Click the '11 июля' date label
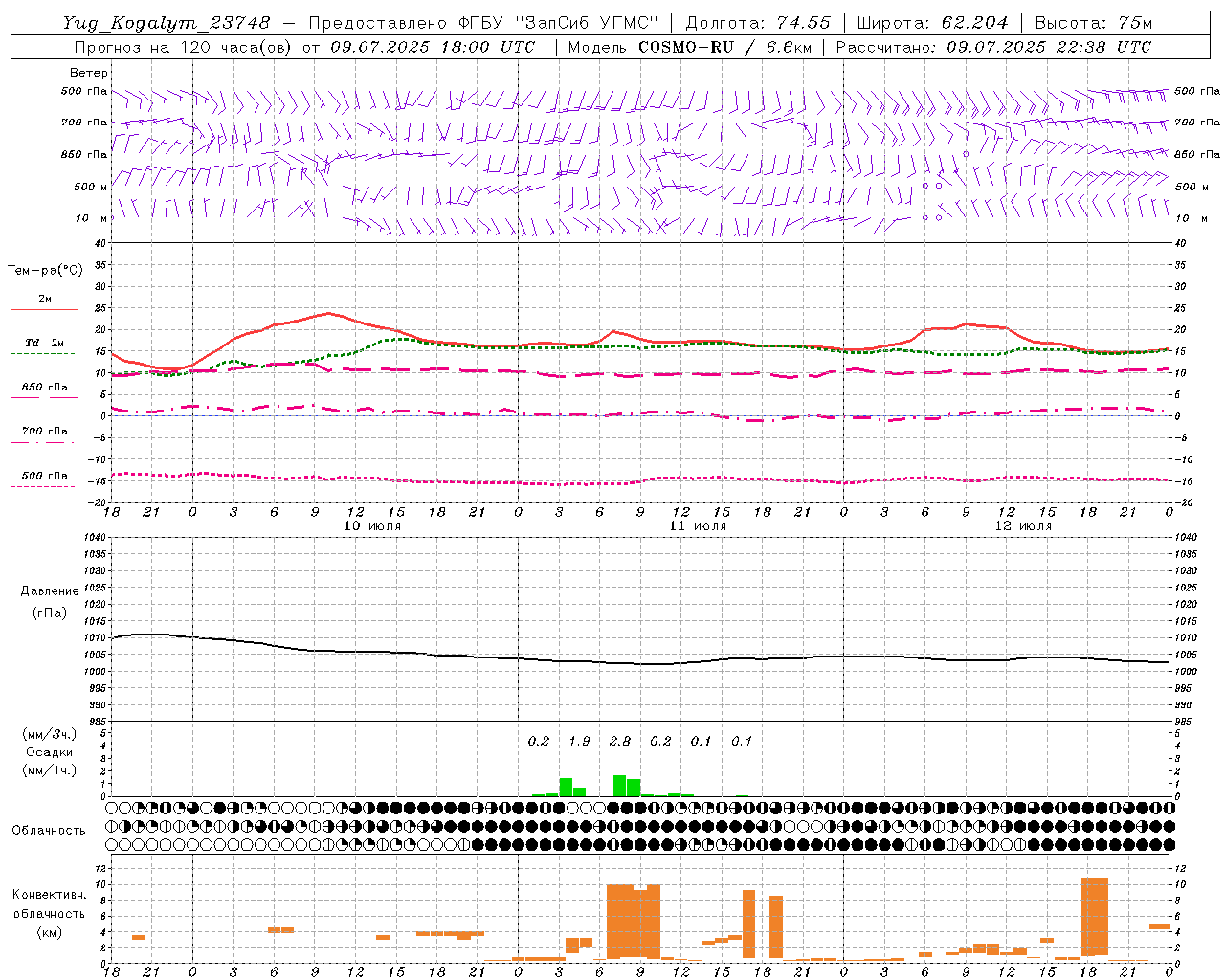Viewport: 1225px width, 980px height. click(698, 525)
